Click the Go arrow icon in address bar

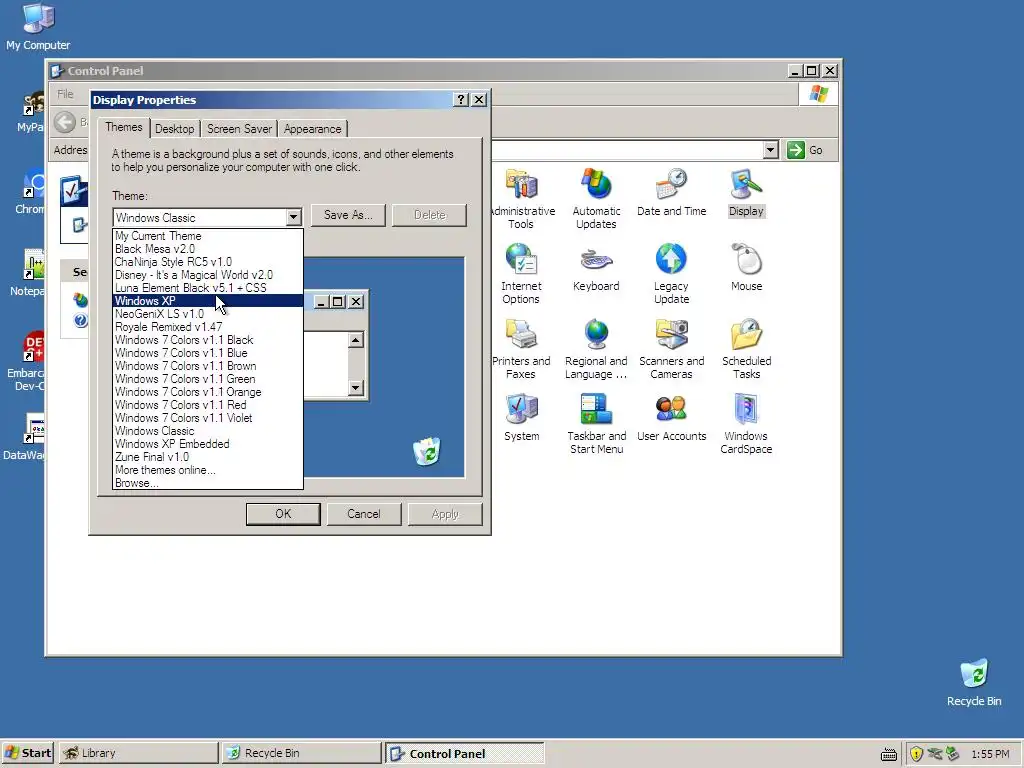click(795, 150)
